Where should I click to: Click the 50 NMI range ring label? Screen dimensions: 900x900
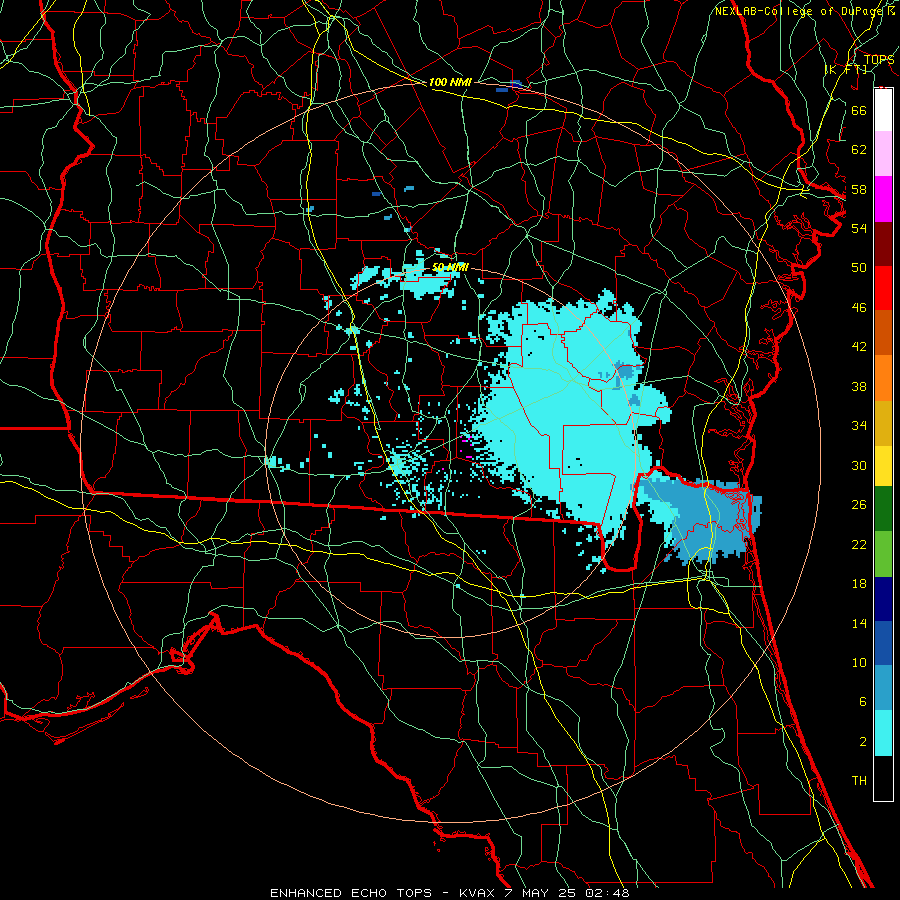click(450, 267)
